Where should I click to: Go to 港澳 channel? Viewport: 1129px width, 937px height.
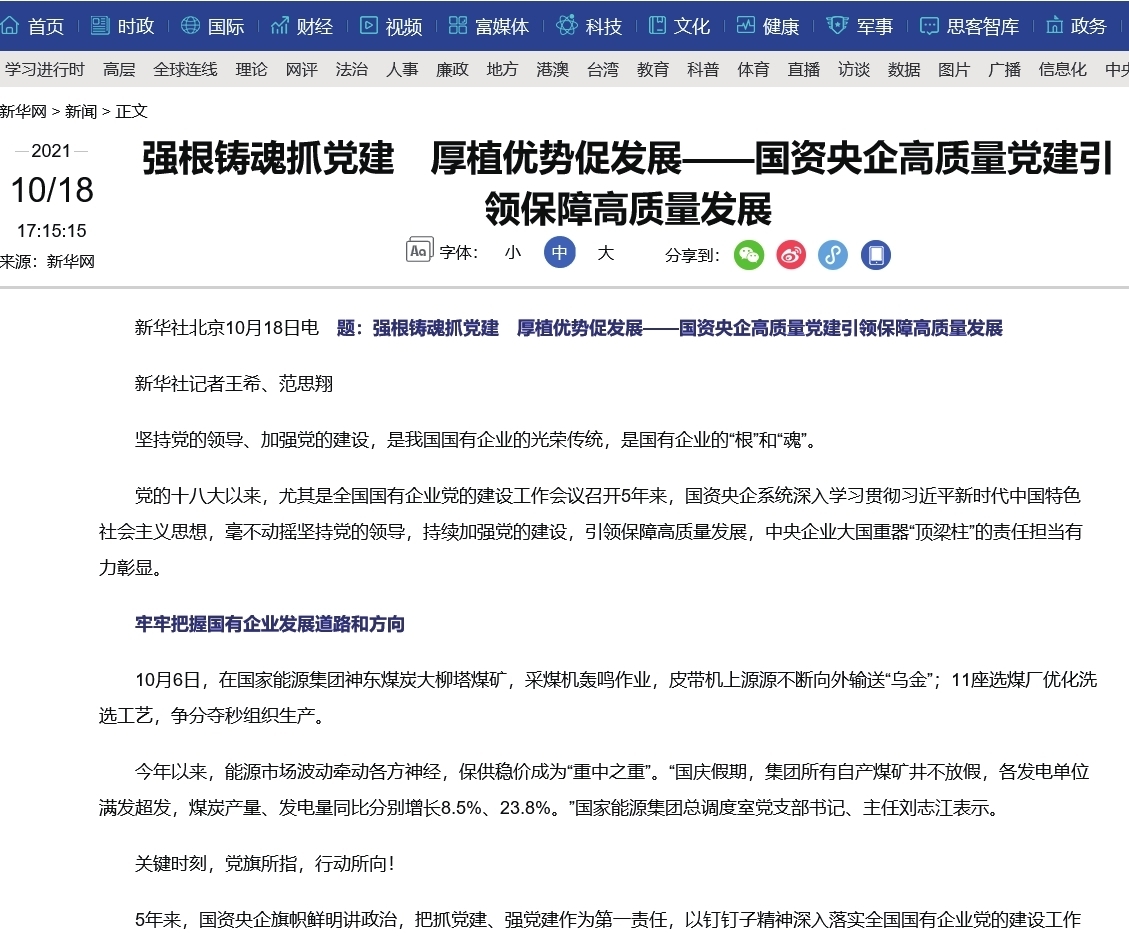[x=552, y=69]
